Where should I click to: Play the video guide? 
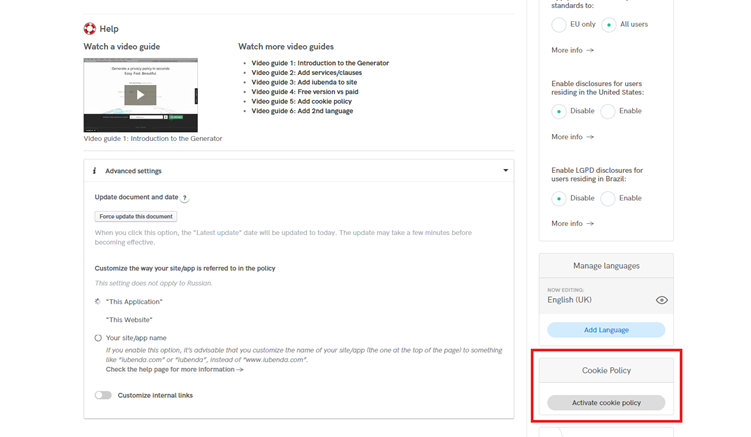coord(140,95)
